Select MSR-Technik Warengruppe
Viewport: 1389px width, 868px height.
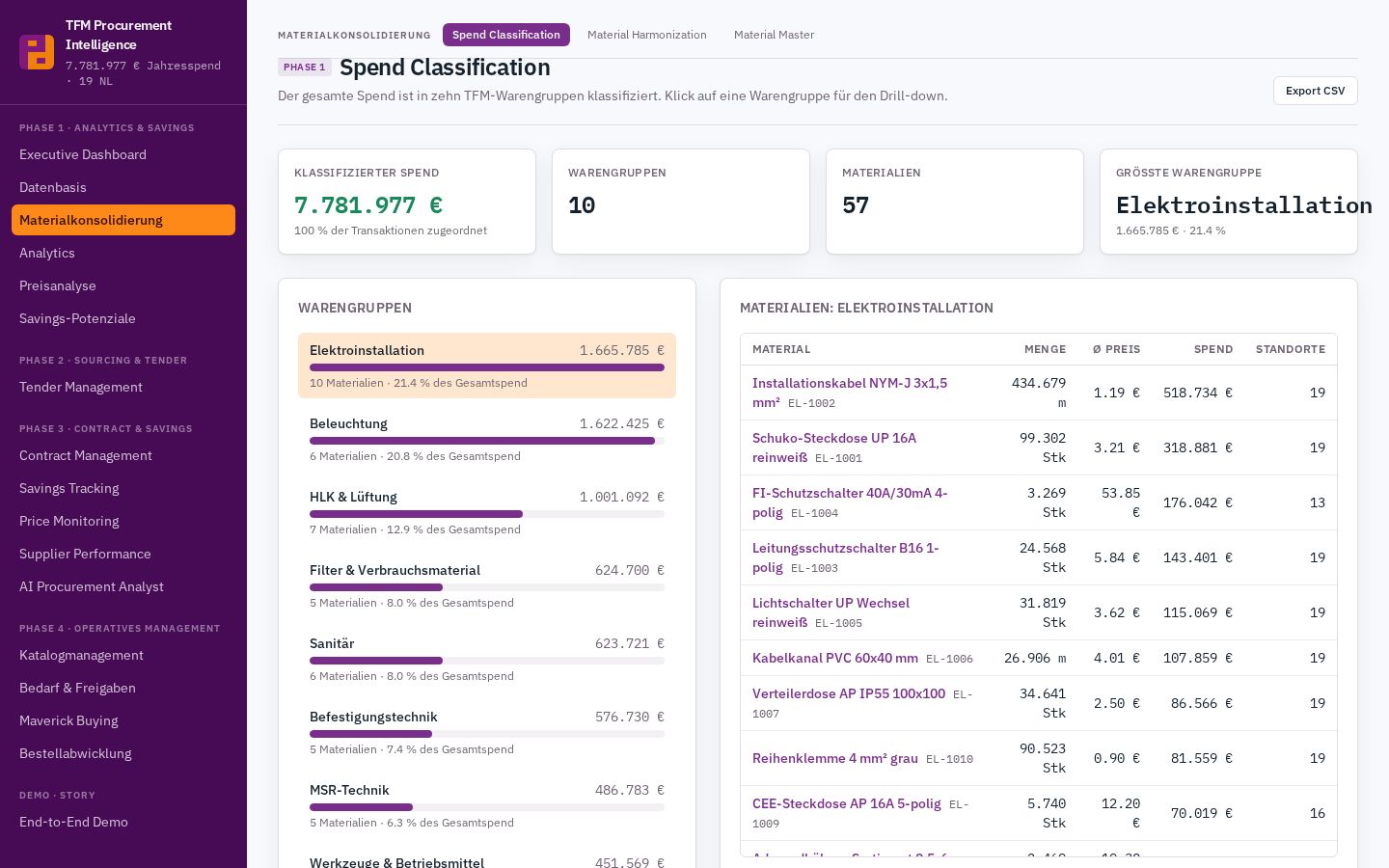click(487, 805)
